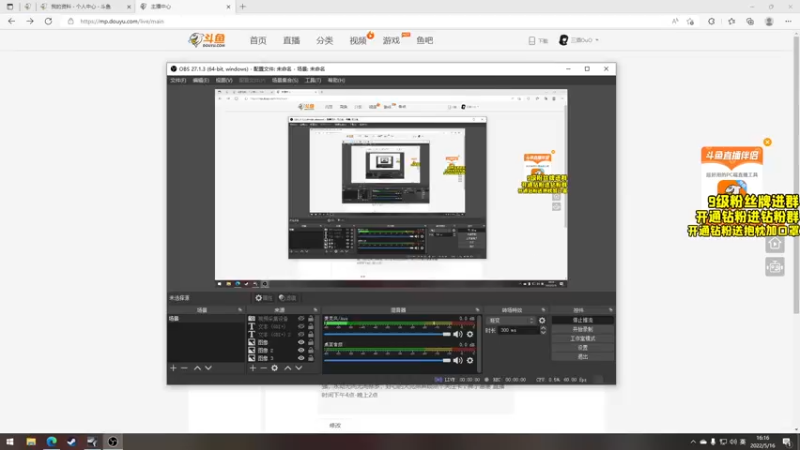This screenshot has height=450, width=800.
Task: Refresh the browser page
Action: coord(48,21)
